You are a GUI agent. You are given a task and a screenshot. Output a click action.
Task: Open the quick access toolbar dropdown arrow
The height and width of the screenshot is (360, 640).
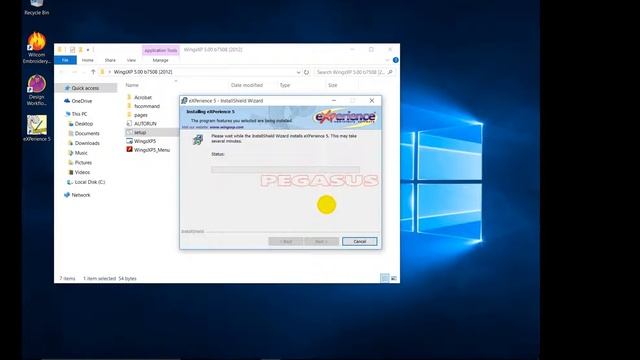pos(88,50)
